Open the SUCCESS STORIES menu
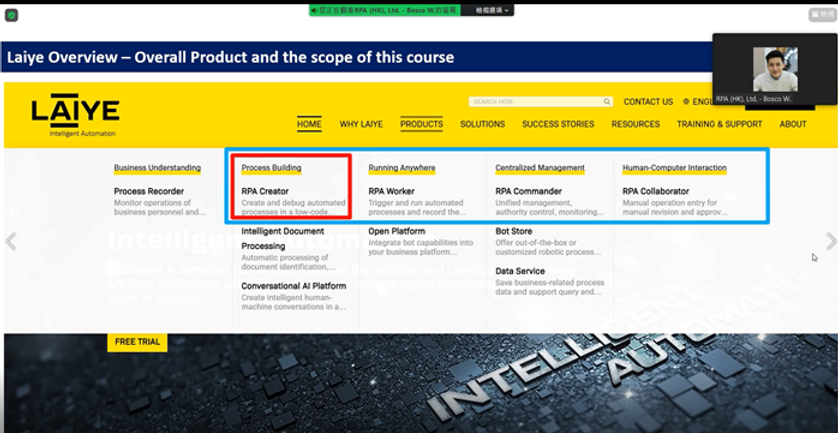838x433 pixels. click(558, 124)
